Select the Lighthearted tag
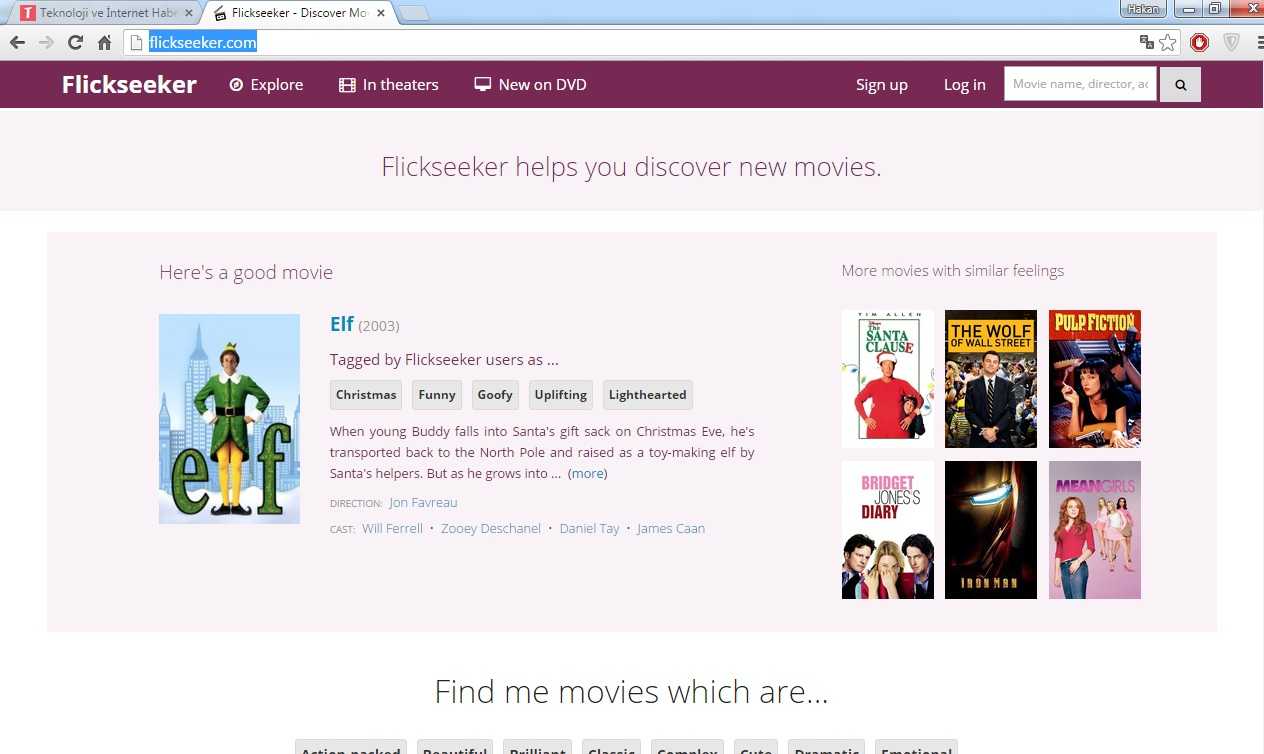 click(x=648, y=395)
